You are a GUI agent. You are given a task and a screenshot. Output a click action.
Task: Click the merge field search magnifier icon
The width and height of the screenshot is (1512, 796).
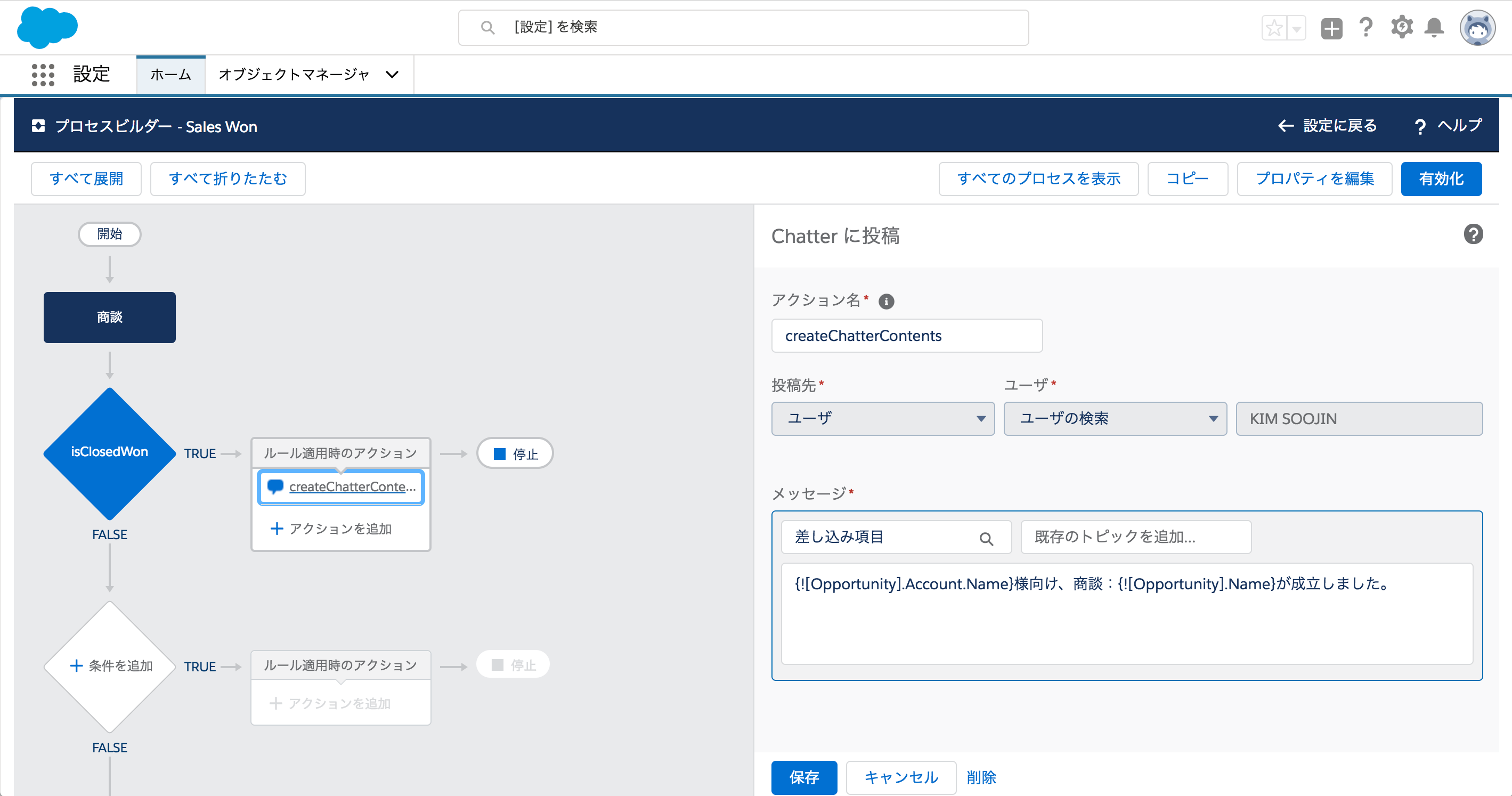(x=986, y=538)
